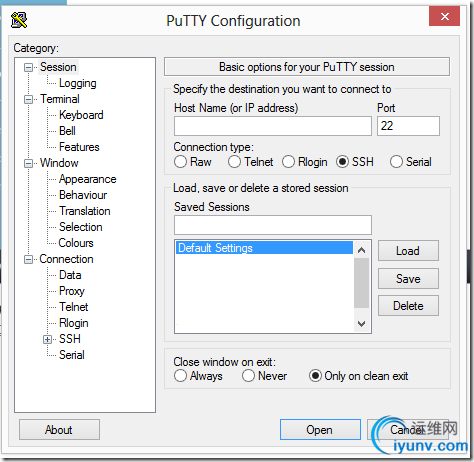The height and width of the screenshot is (462, 474).
Task: Click the Save session button
Action: point(408,278)
